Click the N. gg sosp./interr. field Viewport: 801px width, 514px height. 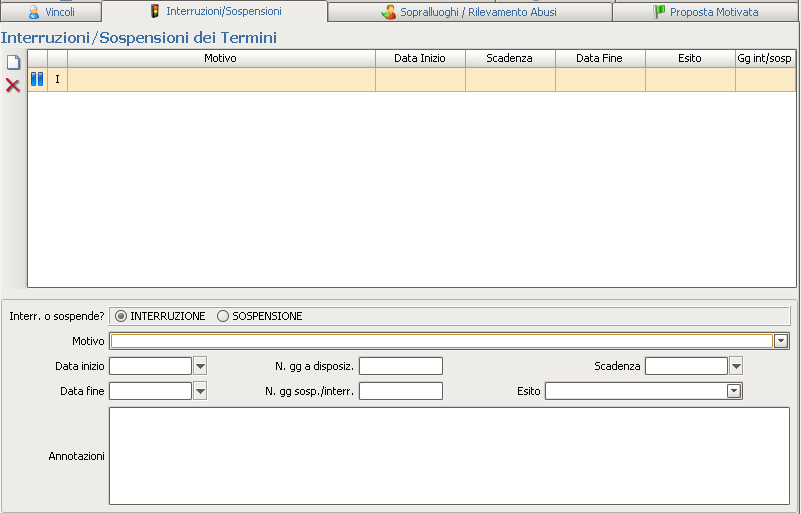coord(401,391)
